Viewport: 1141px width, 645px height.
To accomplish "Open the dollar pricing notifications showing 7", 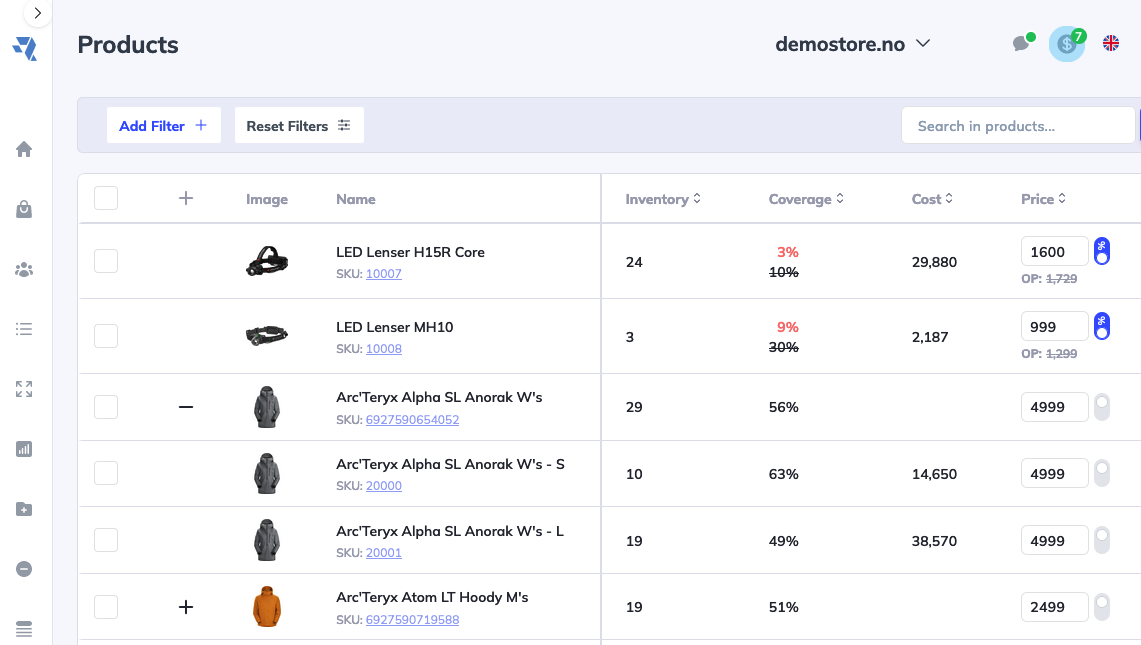I will [x=1066, y=44].
